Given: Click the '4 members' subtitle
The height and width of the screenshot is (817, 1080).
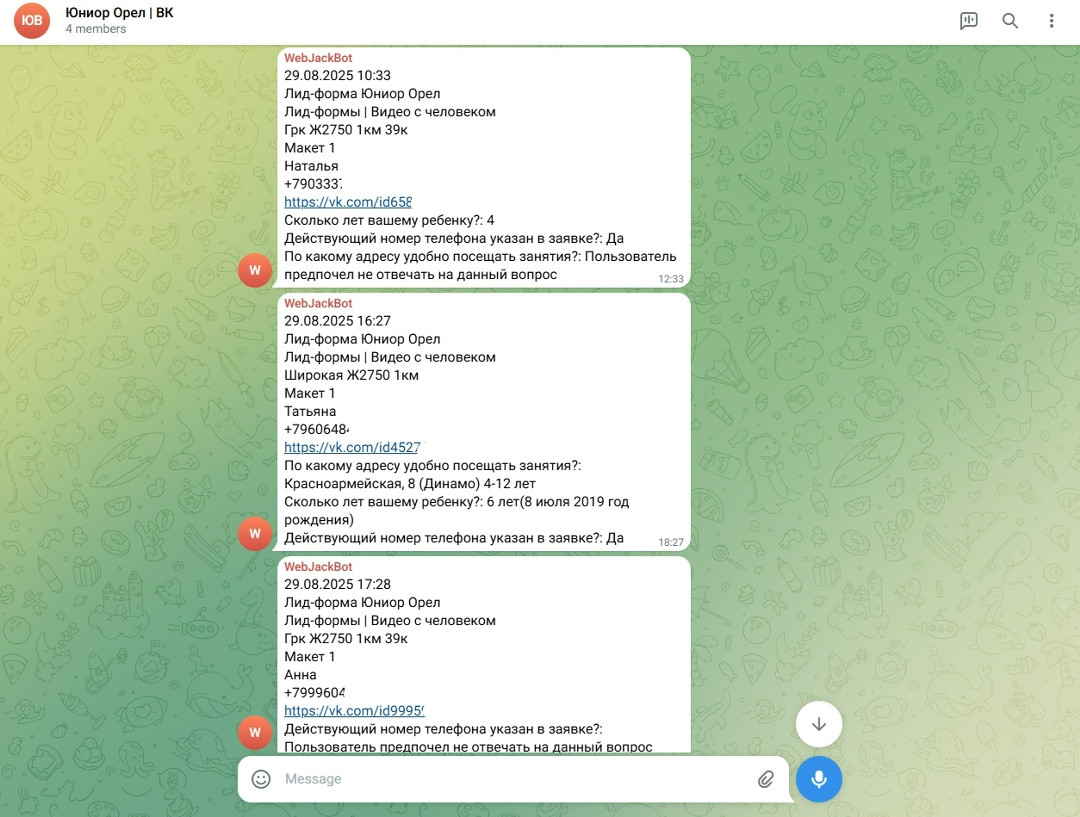Looking at the screenshot, I should (x=96, y=29).
